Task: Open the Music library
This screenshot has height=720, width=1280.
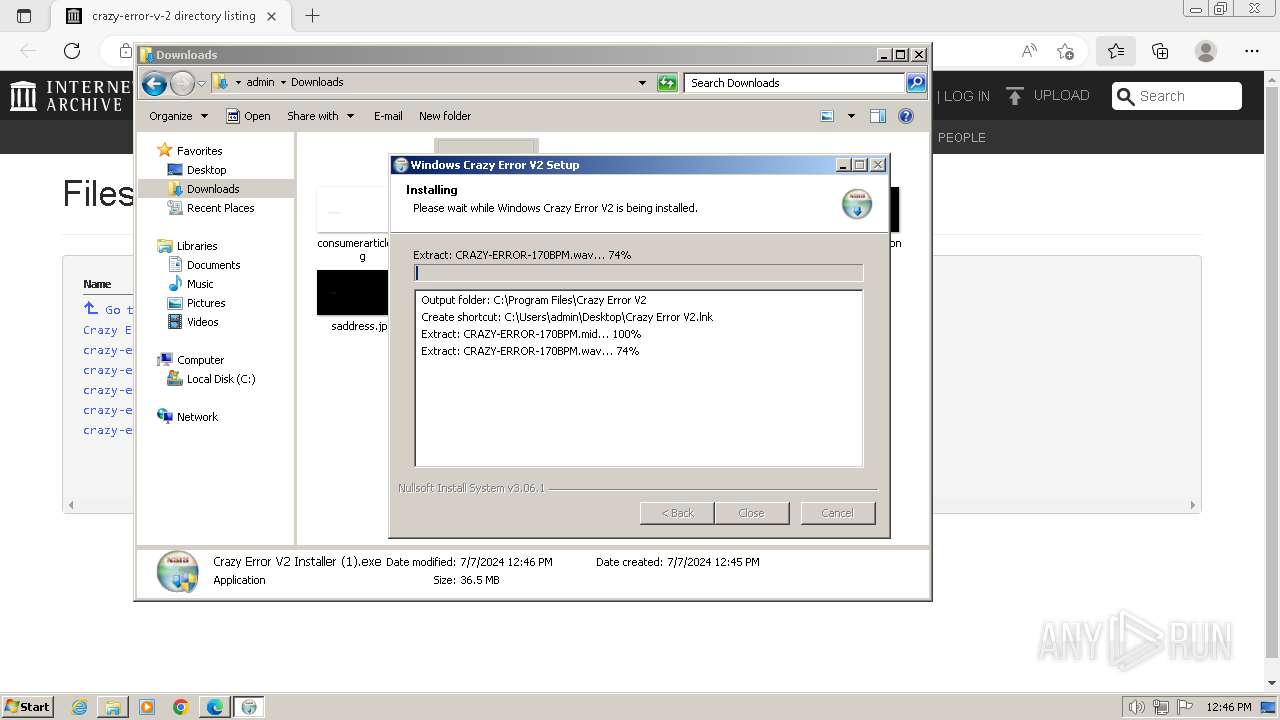Action: 200,284
